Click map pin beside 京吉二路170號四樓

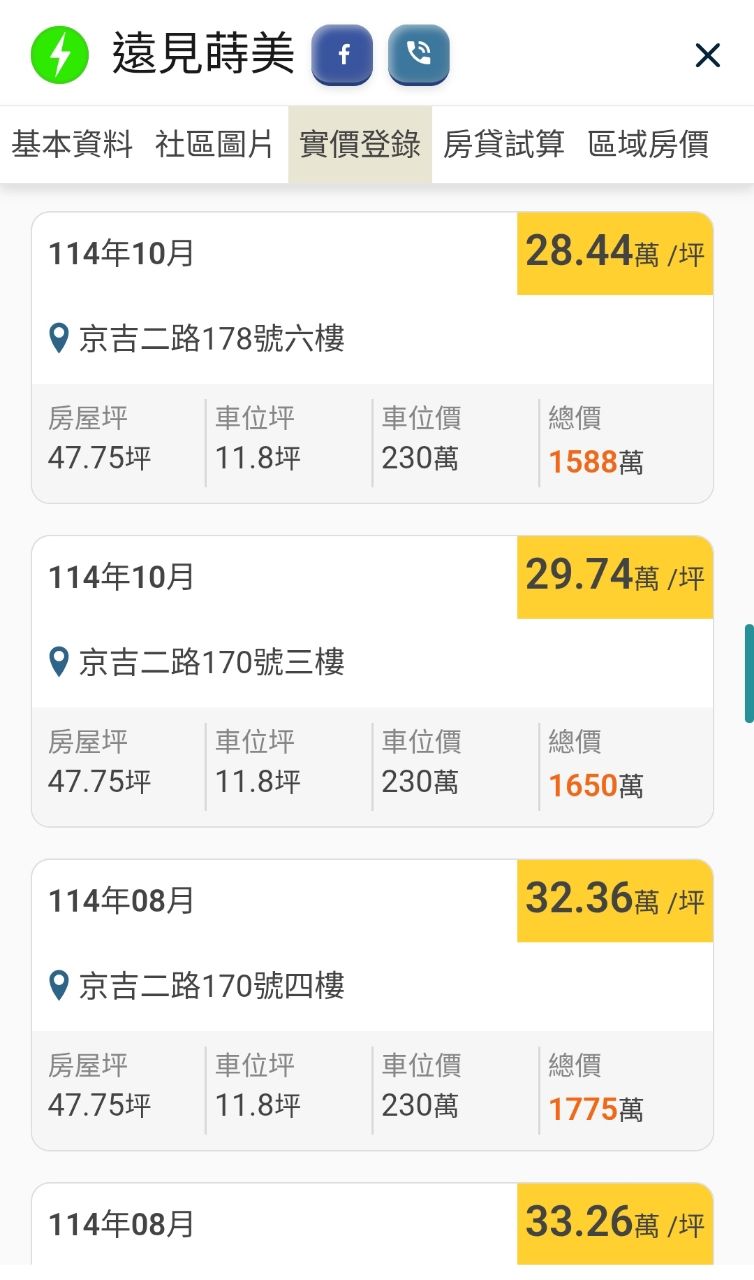(60, 985)
